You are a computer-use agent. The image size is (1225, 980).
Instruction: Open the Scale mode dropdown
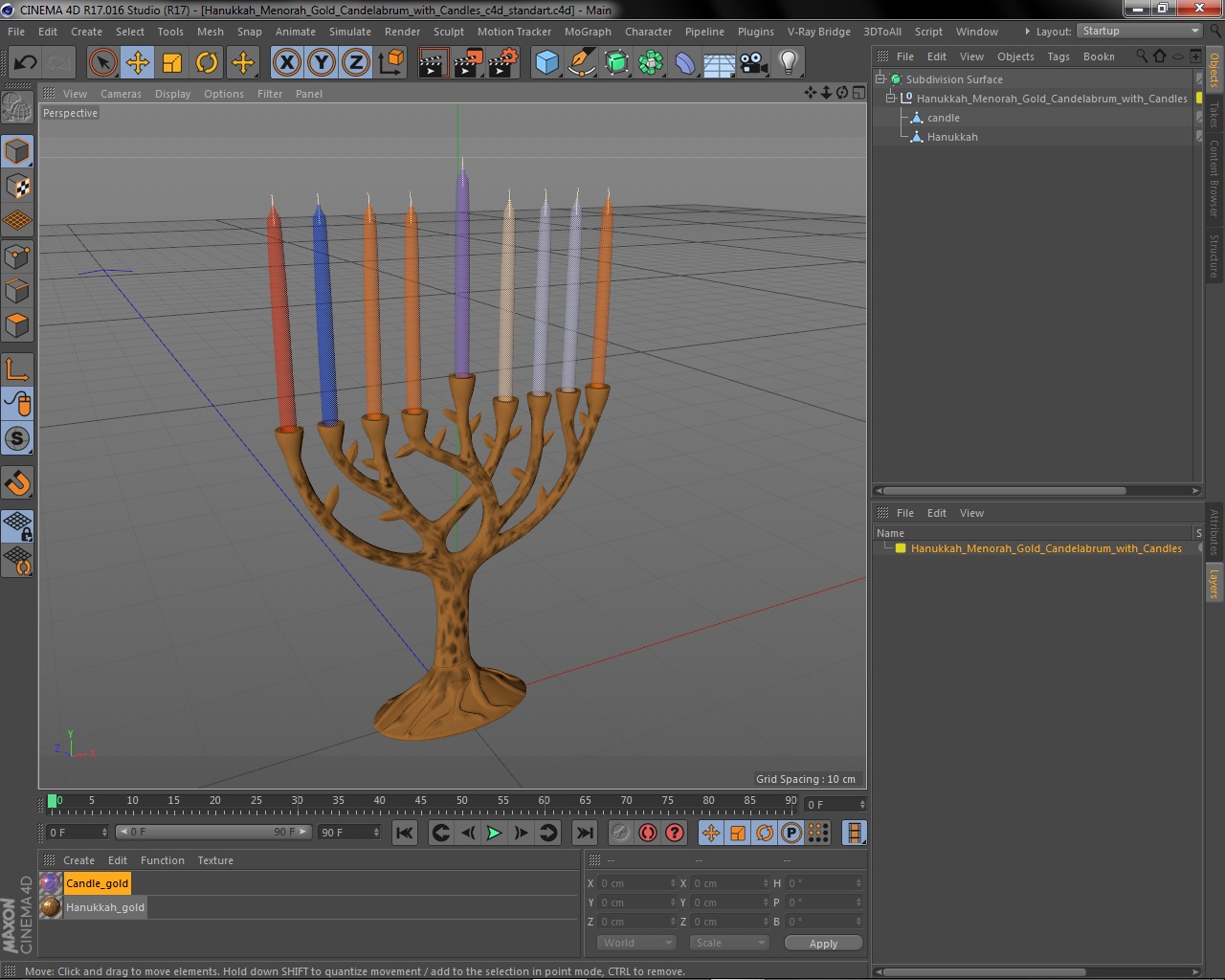click(x=729, y=943)
